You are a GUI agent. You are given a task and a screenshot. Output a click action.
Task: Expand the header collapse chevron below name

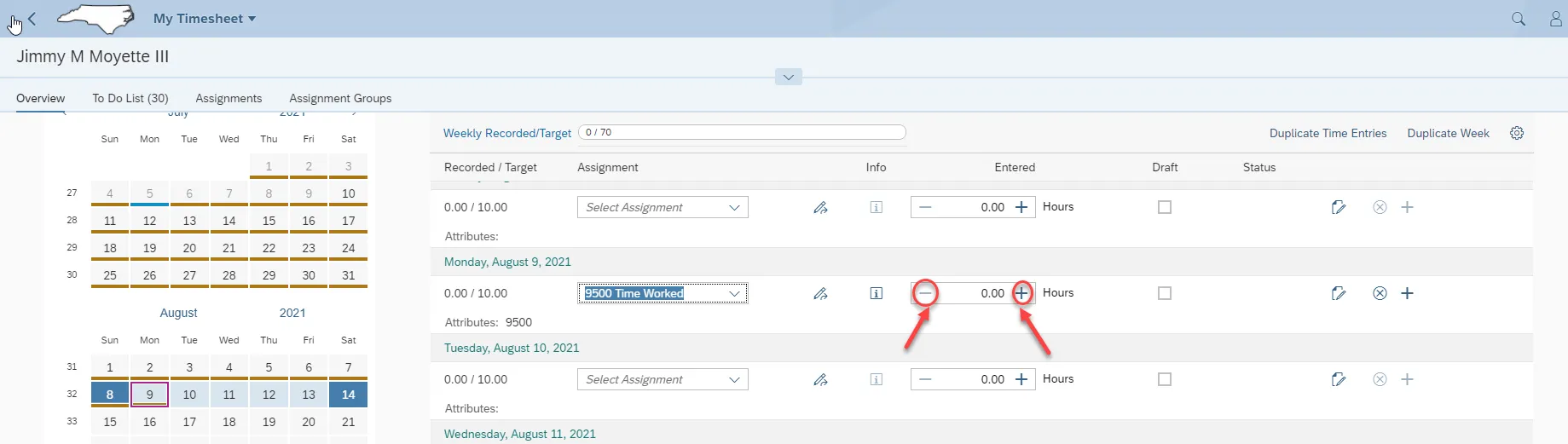[788, 78]
